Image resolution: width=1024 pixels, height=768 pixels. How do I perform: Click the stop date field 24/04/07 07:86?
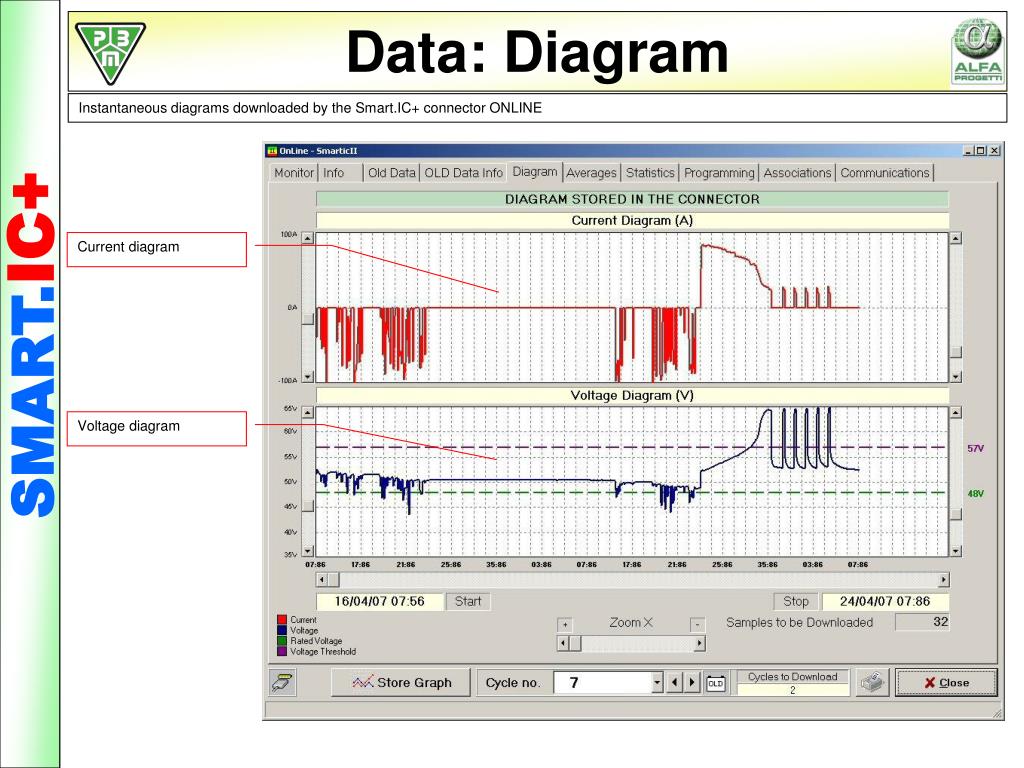pos(885,601)
